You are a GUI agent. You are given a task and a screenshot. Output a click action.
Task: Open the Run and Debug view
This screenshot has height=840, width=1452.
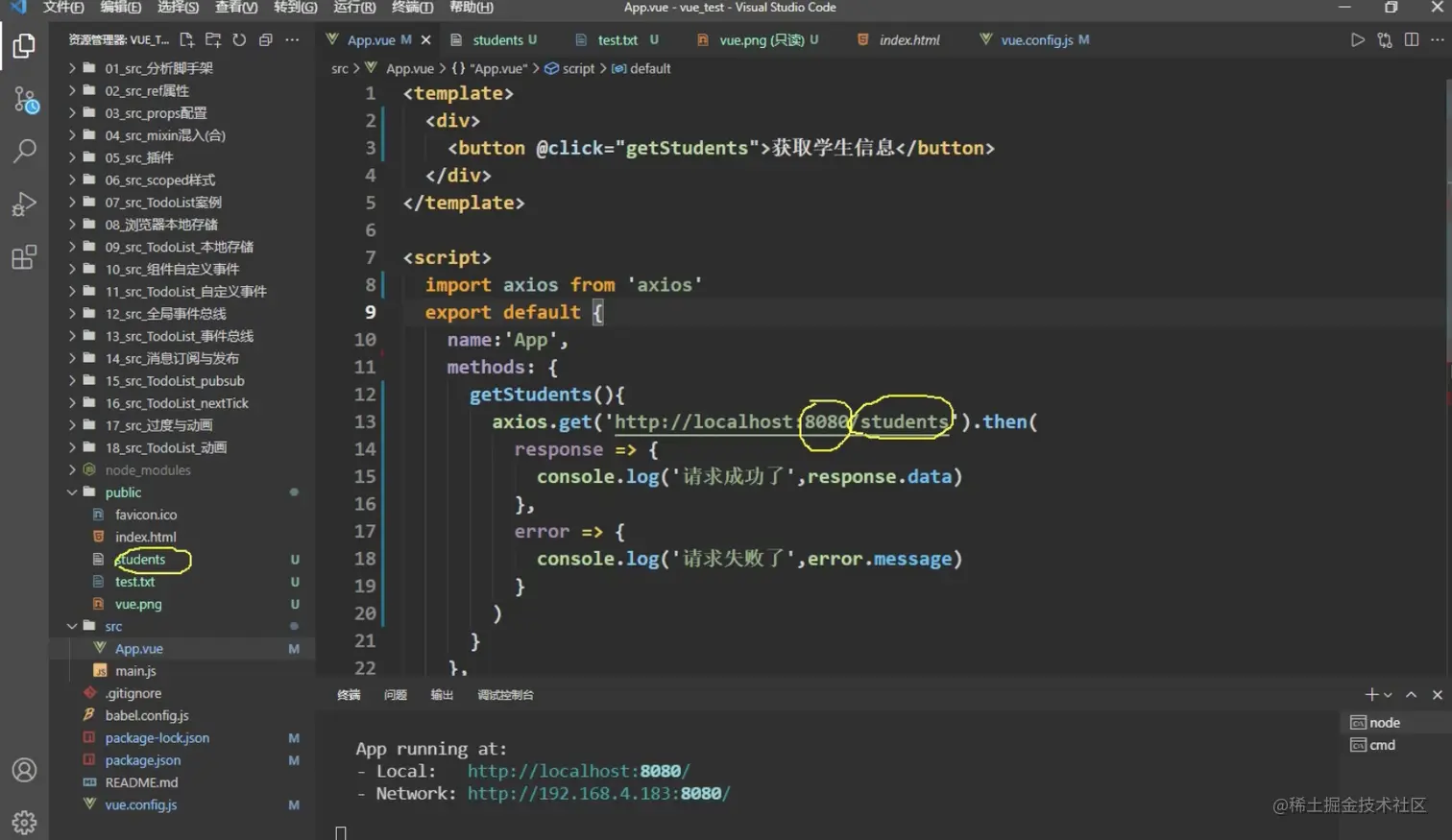24,204
